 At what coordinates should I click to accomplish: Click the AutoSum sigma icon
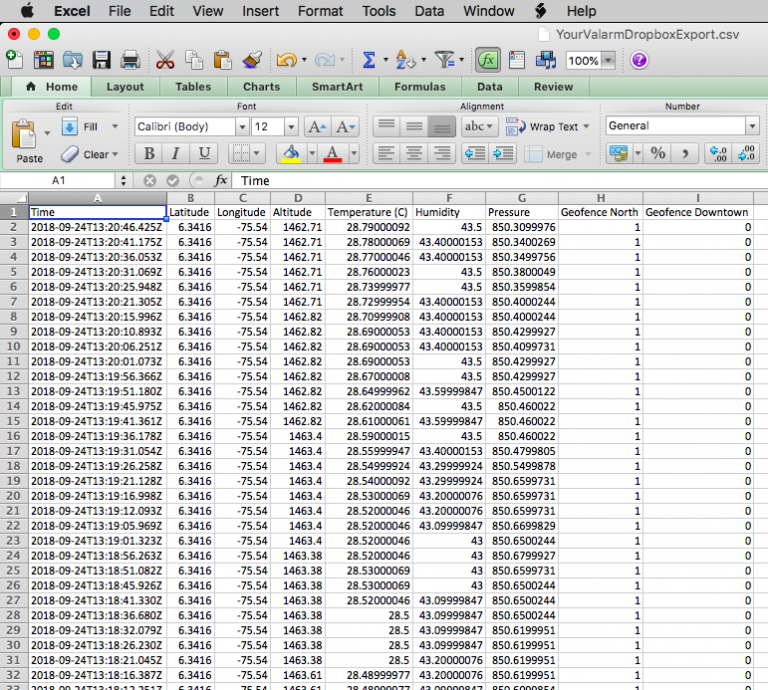(368, 60)
